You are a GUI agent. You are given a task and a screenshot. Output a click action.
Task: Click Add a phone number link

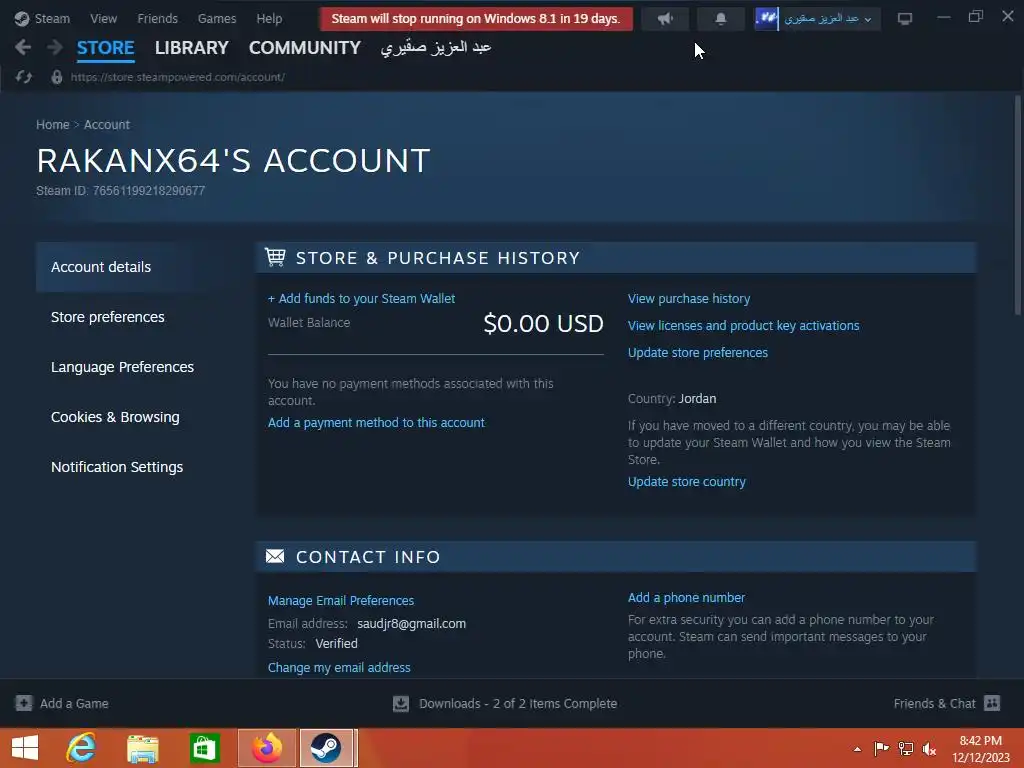686,598
